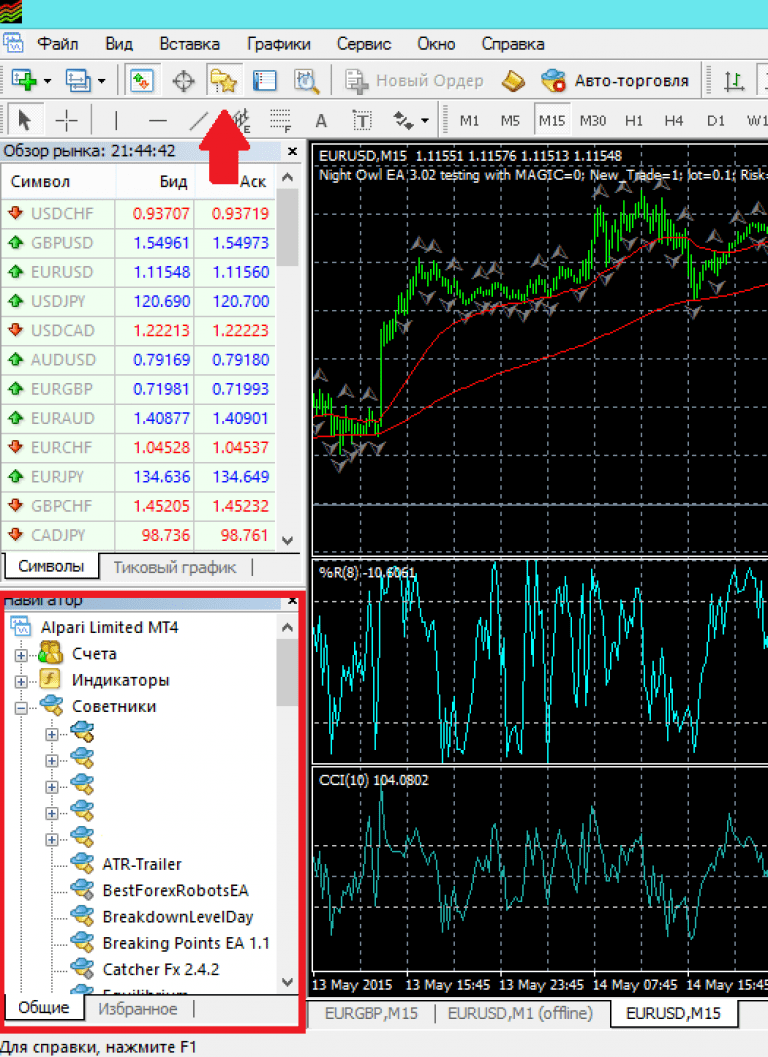Select BestForexRobotsEA in the Navigator

tap(175, 890)
